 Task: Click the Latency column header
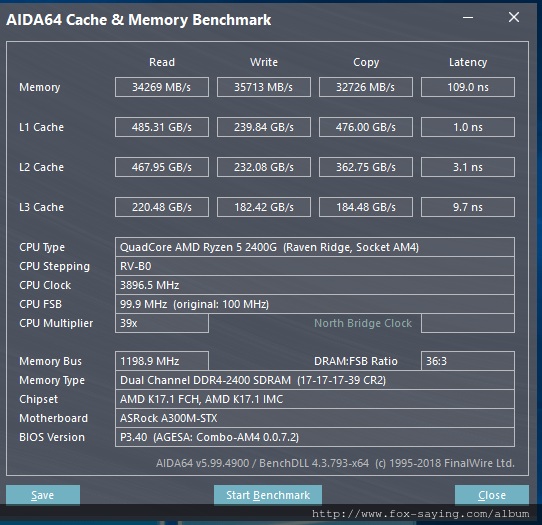click(468, 63)
